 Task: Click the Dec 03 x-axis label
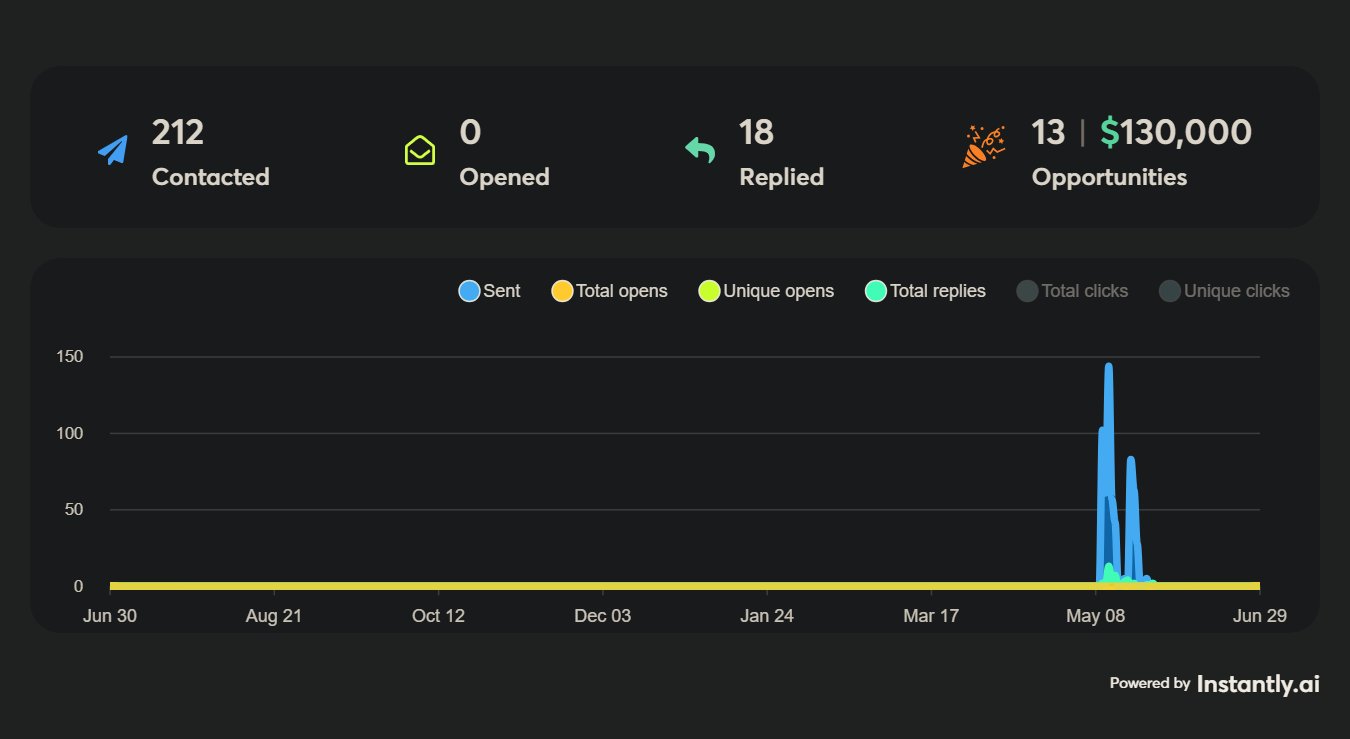603,616
